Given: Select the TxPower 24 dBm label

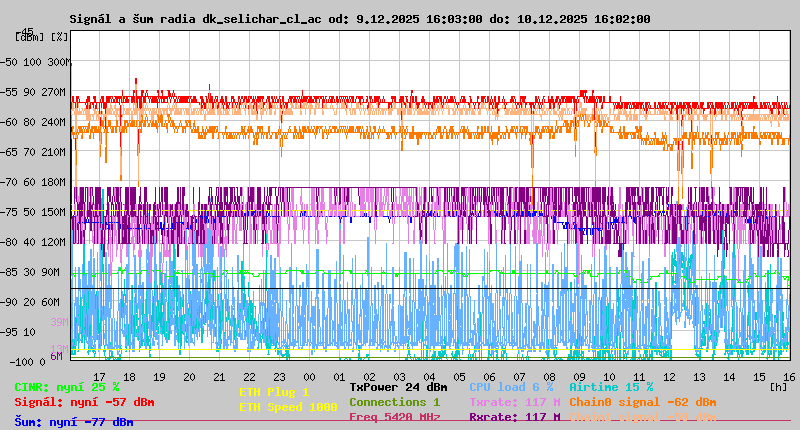Looking at the screenshot, I should click(x=398, y=386).
